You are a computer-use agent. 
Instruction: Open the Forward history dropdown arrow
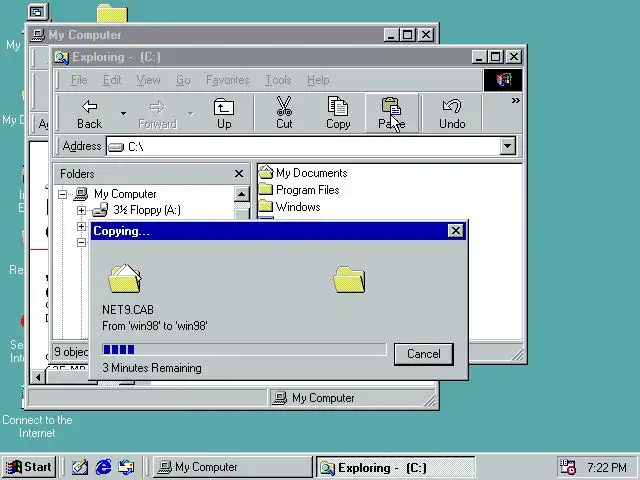pyautogui.click(x=191, y=113)
